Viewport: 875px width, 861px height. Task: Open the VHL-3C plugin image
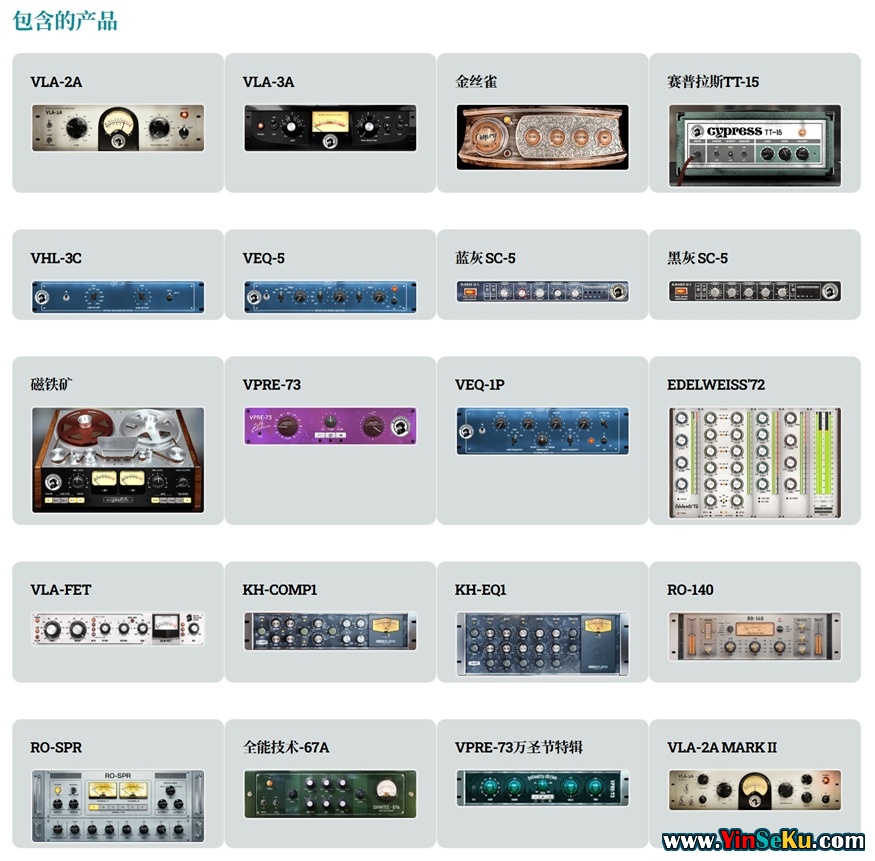pyautogui.click(x=118, y=296)
